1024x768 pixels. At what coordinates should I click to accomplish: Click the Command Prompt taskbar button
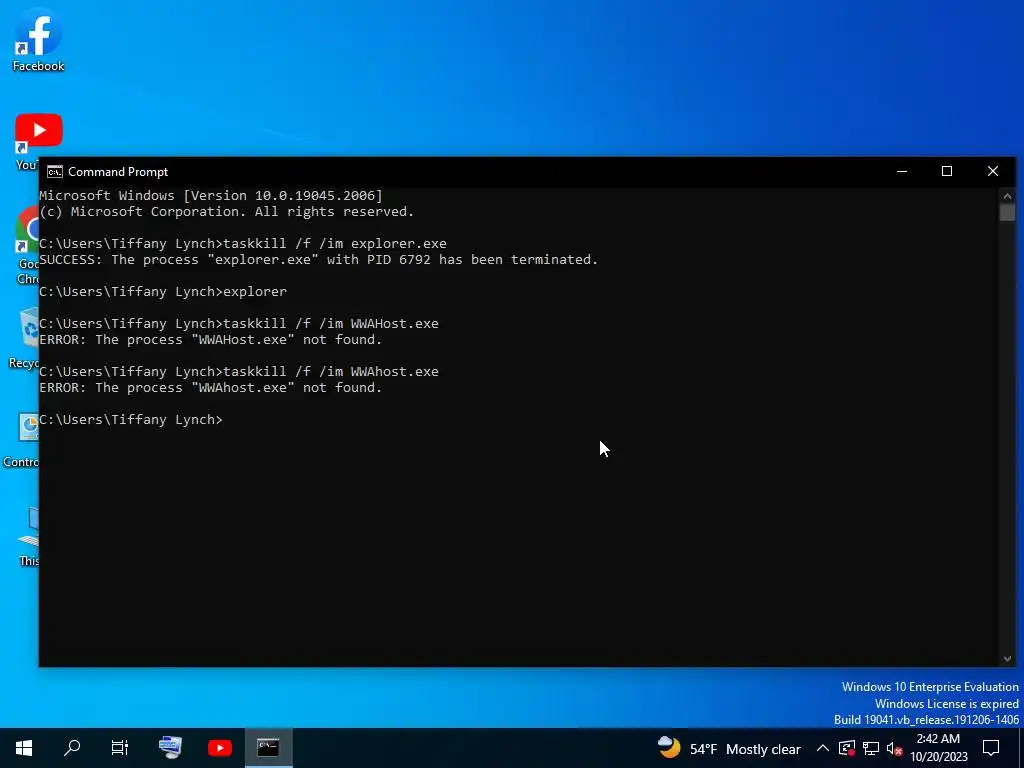point(268,748)
